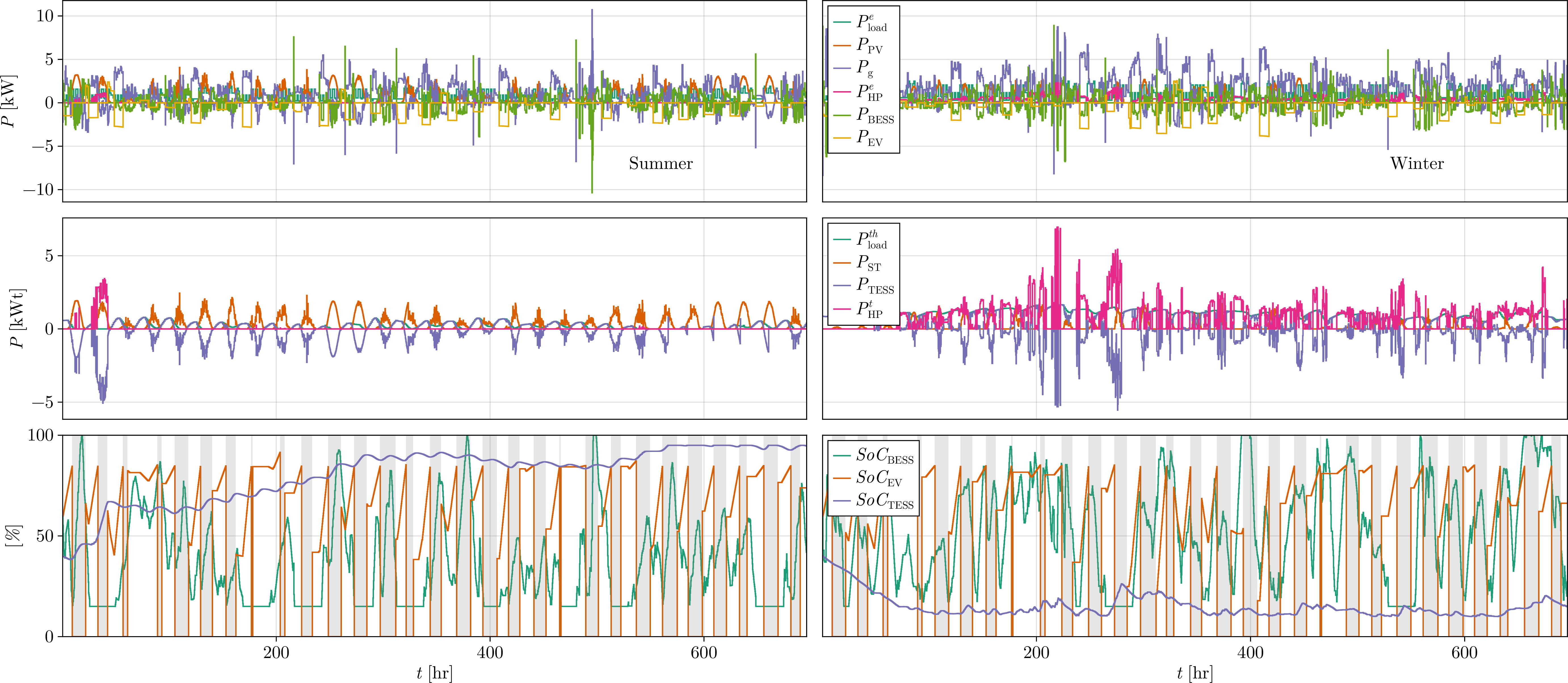The image size is (1568, 683).
Task: Click the '400' x-axis tick under the right plot
Action: click(1250, 653)
